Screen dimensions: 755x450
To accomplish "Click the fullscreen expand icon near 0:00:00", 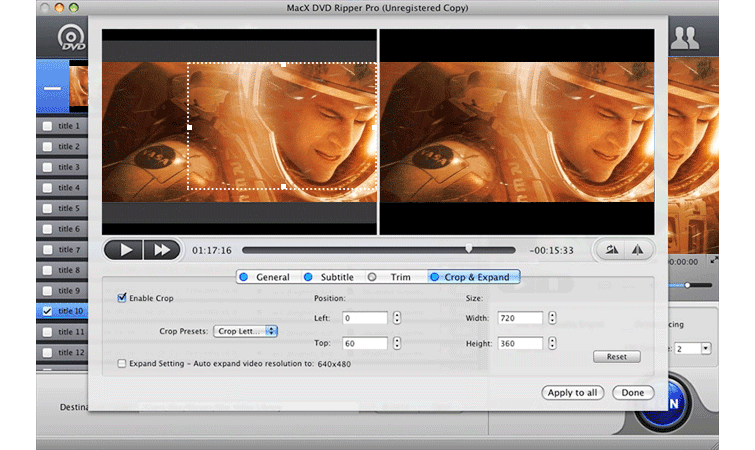I will click(x=714, y=260).
